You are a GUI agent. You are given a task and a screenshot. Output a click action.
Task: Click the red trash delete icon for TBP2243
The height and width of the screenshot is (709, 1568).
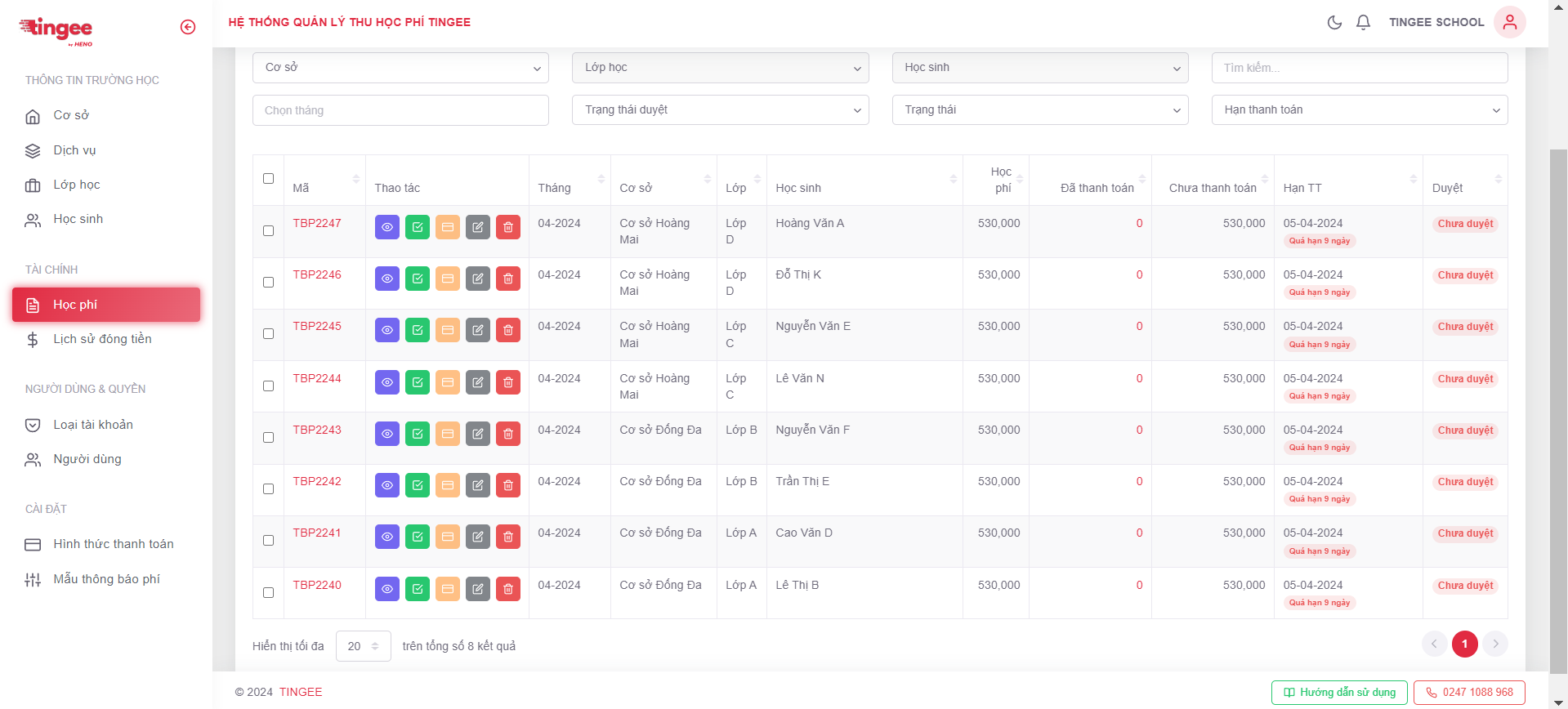[x=508, y=434]
